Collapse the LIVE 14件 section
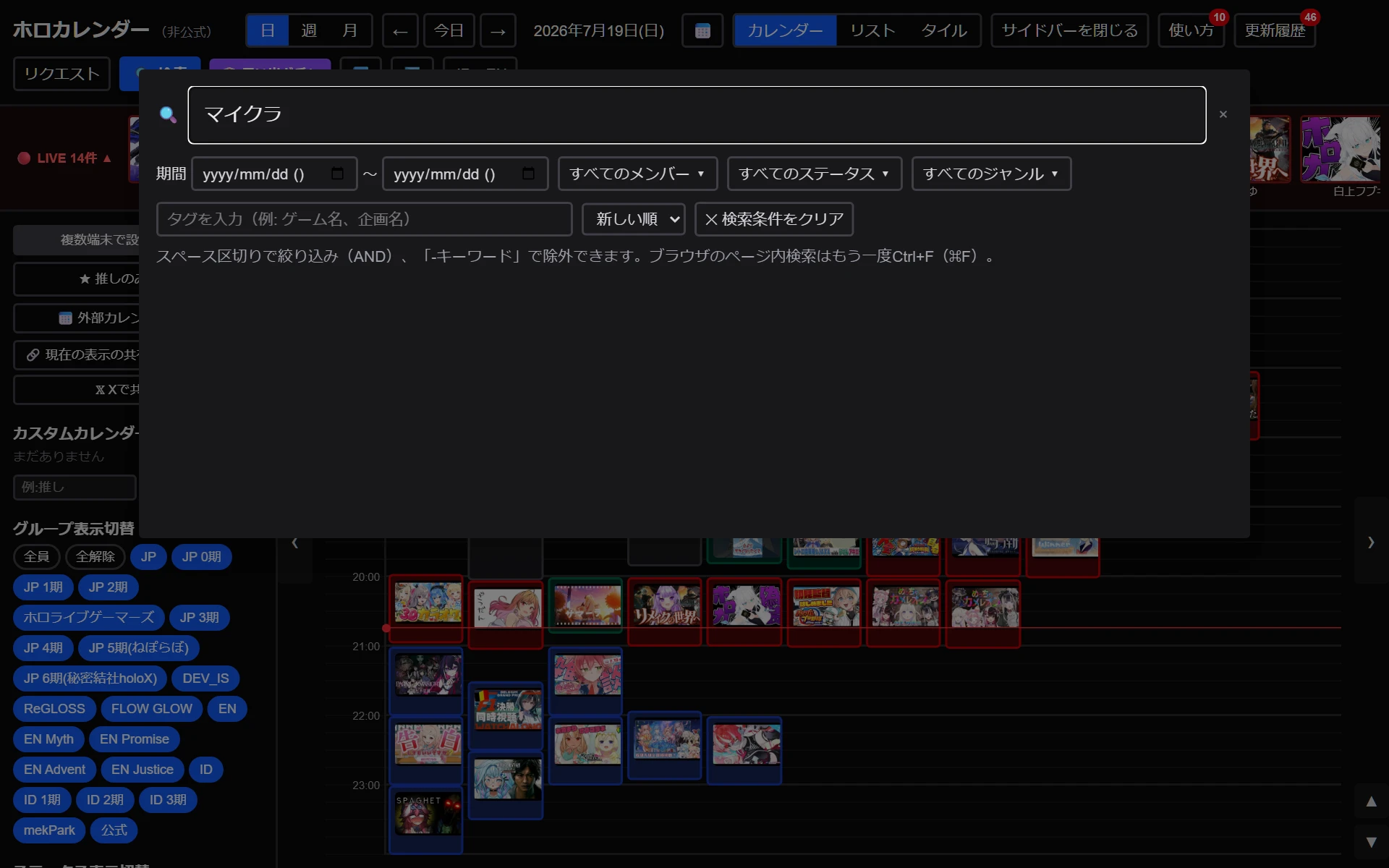Screen dimensions: 1389x868 pos(64,158)
